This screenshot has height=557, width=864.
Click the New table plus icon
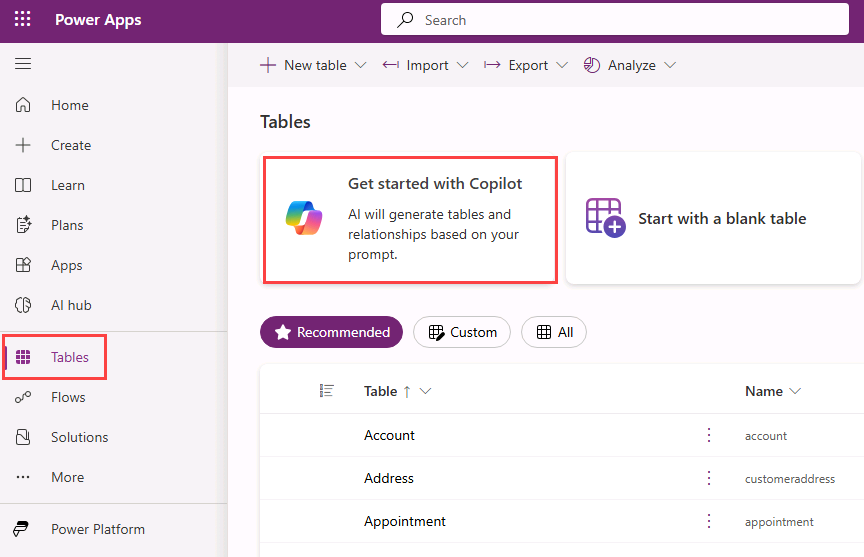[x=268, y=65]
